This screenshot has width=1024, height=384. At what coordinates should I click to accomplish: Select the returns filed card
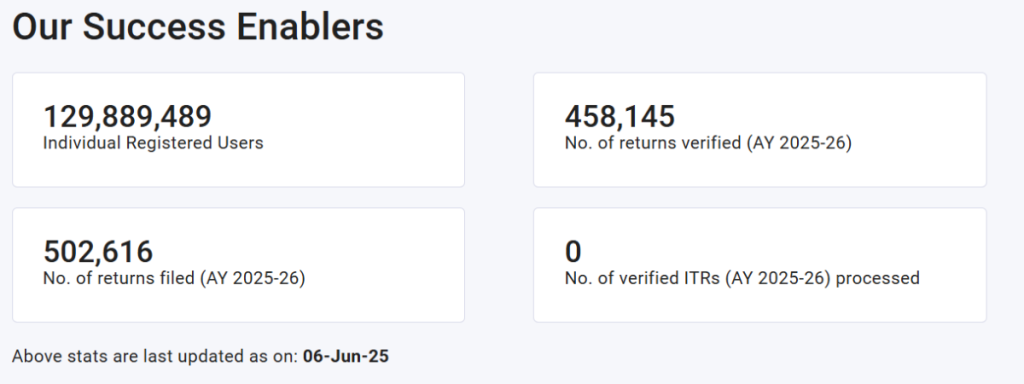(238, 265)
